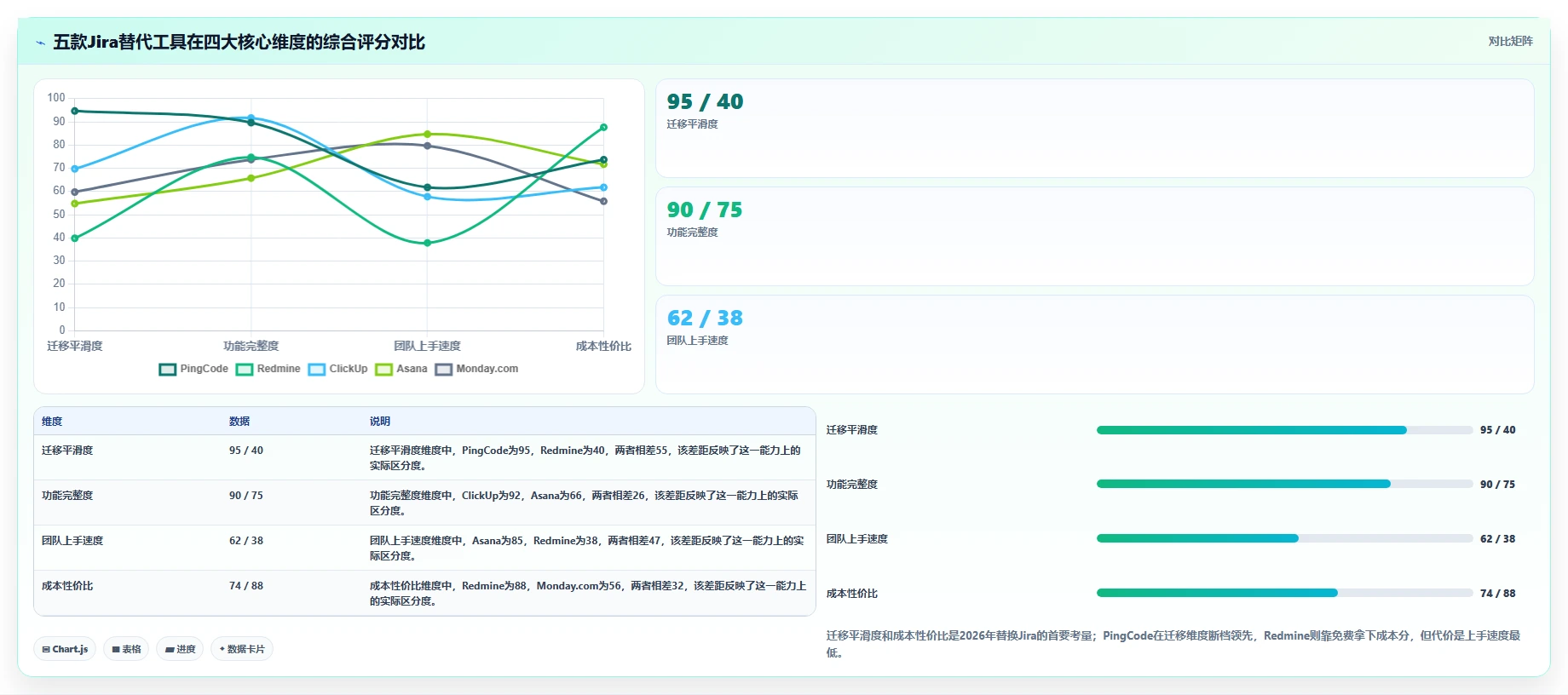Click the Redmine legend label
This screenshot has height=695, width=1568.
[279, 369]
